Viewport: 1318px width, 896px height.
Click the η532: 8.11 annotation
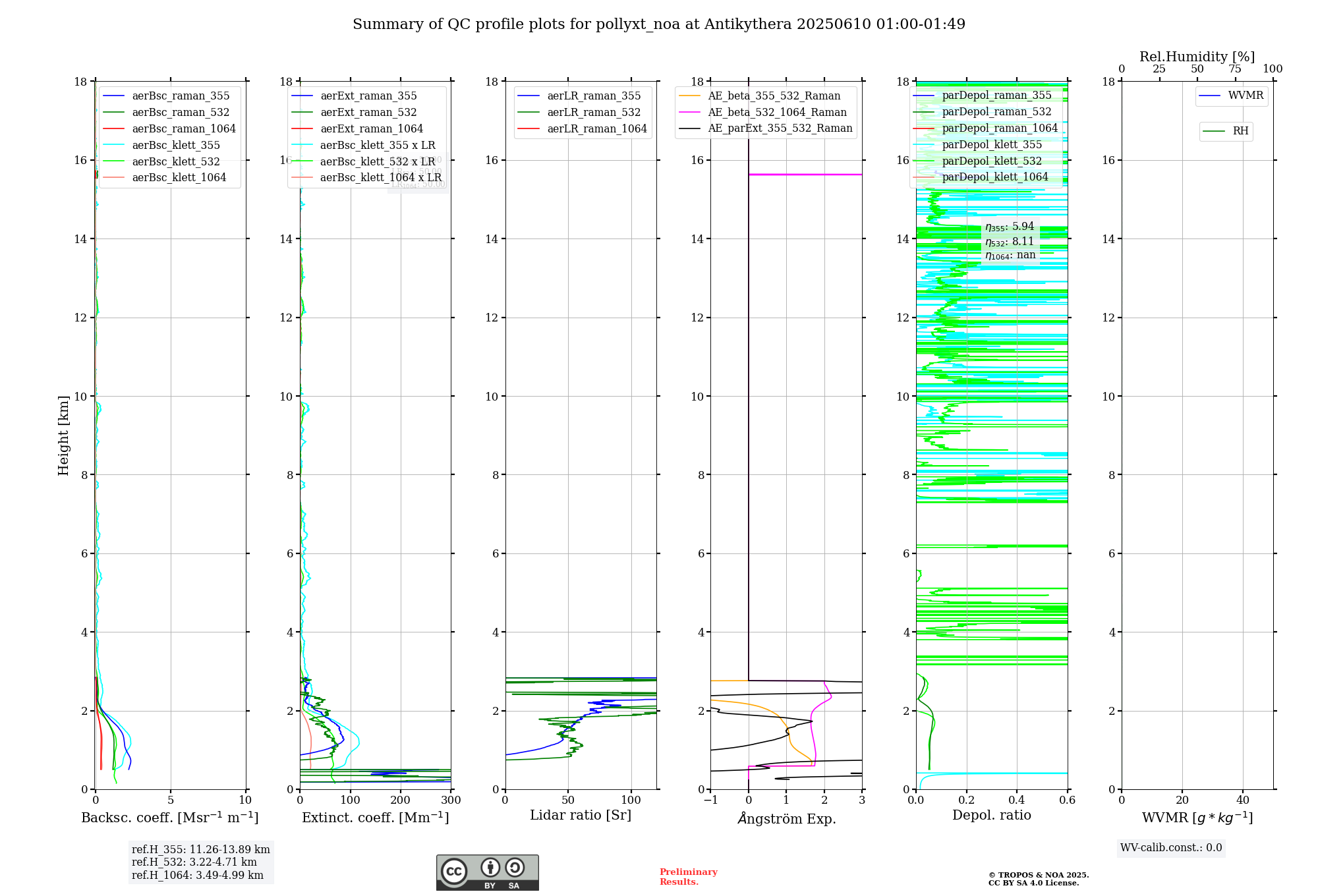point(1010,242)
